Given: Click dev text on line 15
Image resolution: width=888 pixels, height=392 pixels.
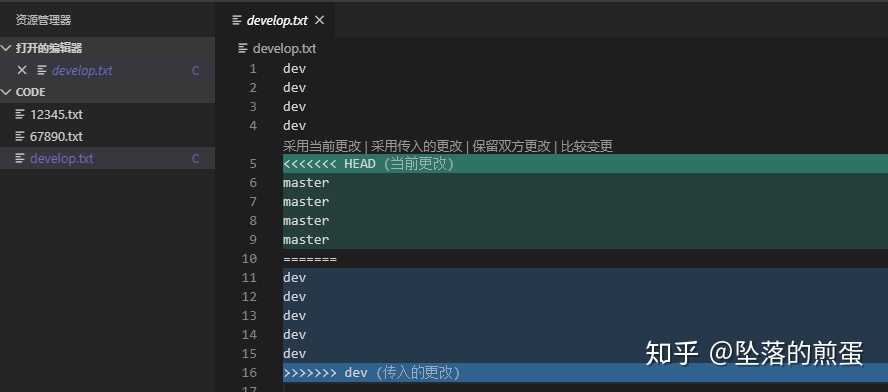Looking at the screenshot, I should (294, 353).
